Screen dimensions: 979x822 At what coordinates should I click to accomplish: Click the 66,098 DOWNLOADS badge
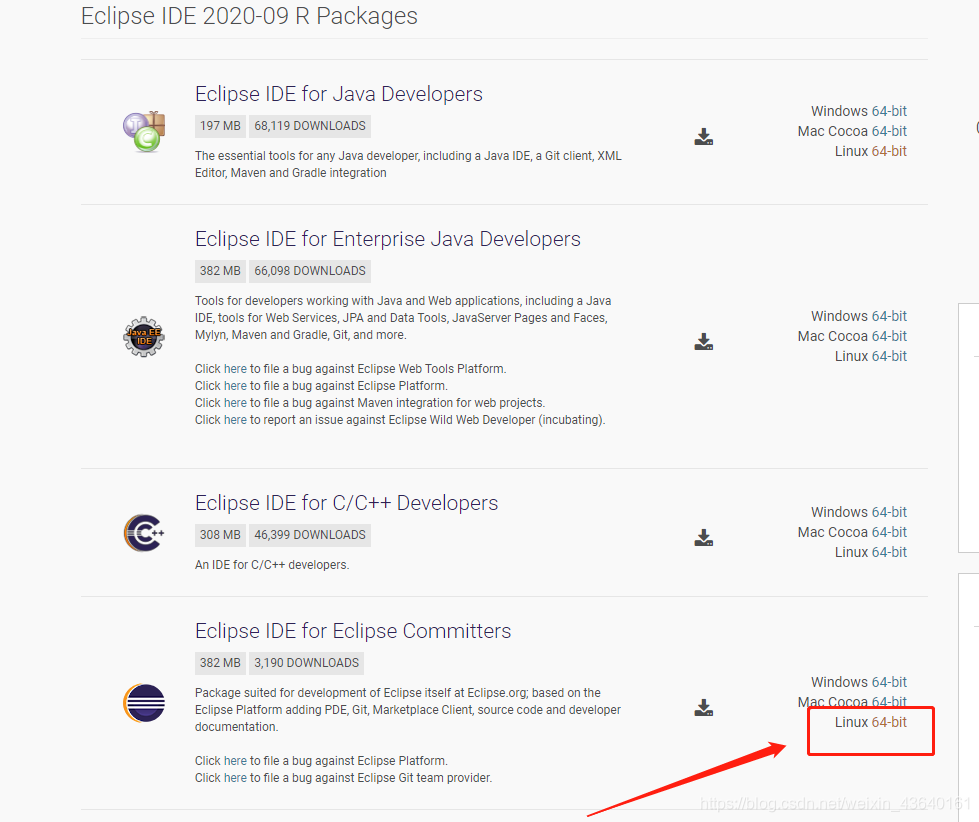[x=310, y=271]
